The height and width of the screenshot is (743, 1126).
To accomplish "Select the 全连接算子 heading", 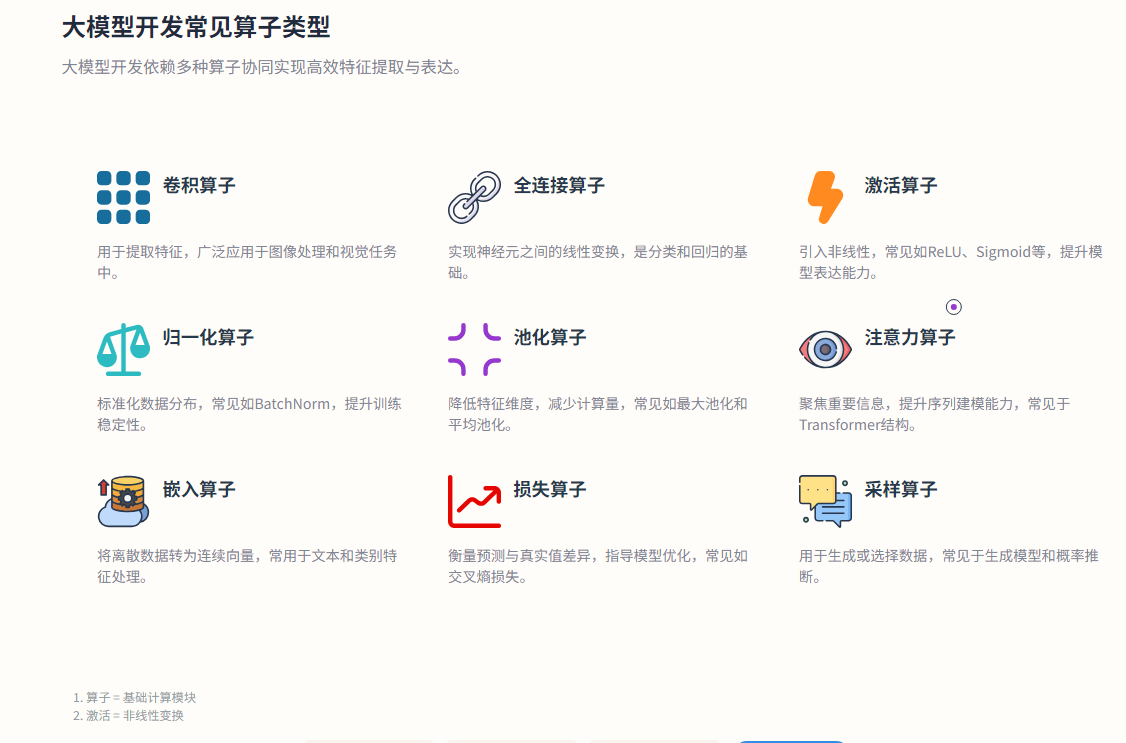I will click(559, 185).
